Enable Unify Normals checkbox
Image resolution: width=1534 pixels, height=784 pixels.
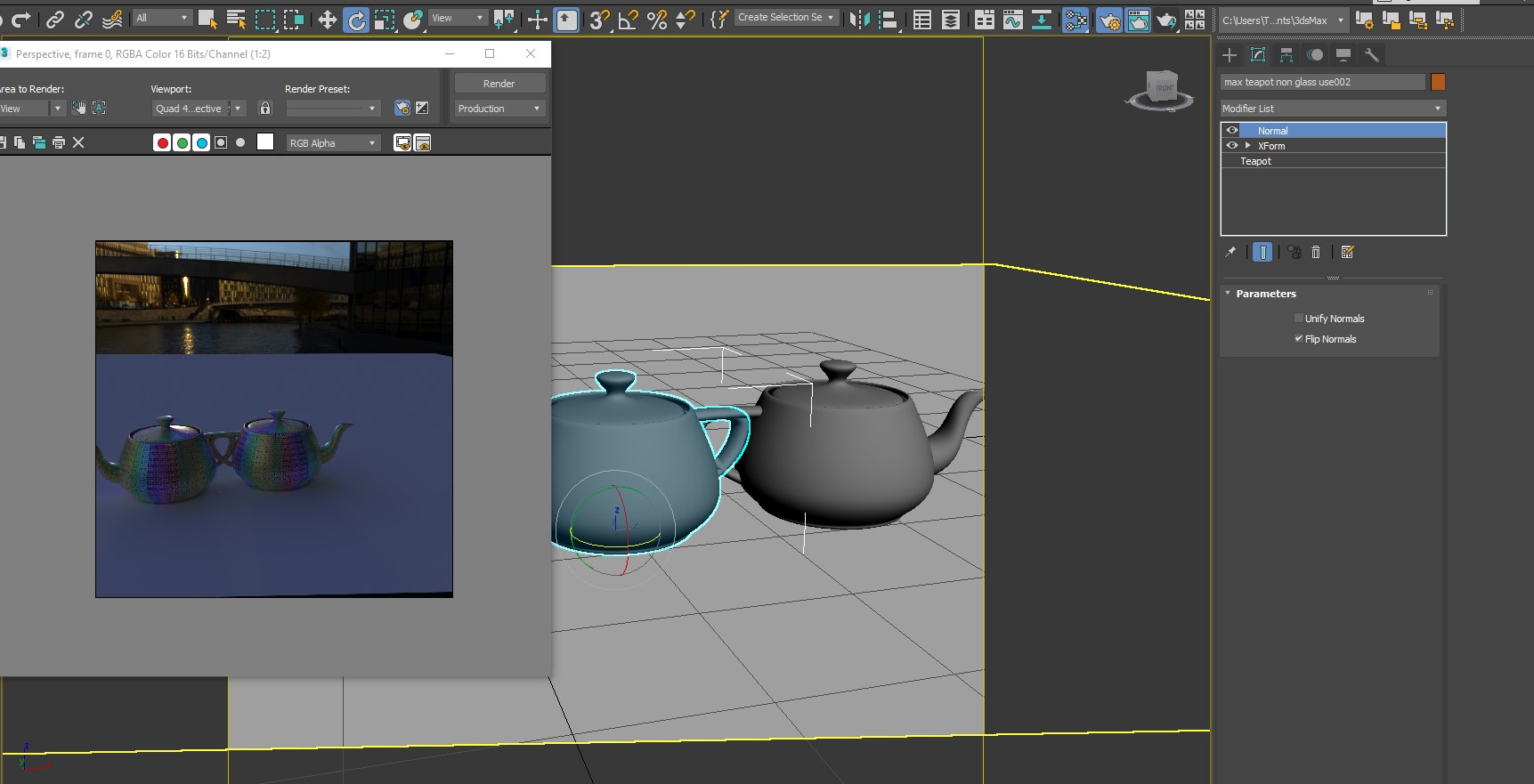point(1299,319)
